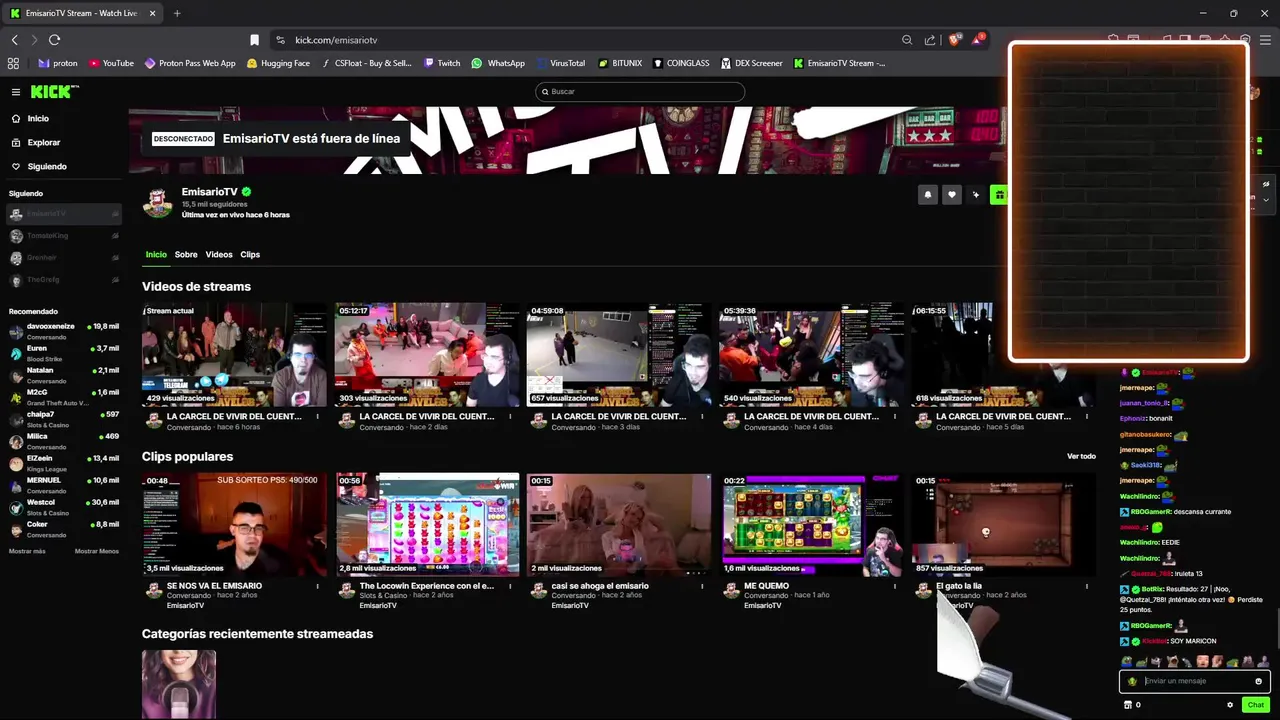Play the 'SE NOS VA EL EMISARIO' clip
The image size is (1280, 720).
point(234,524)
